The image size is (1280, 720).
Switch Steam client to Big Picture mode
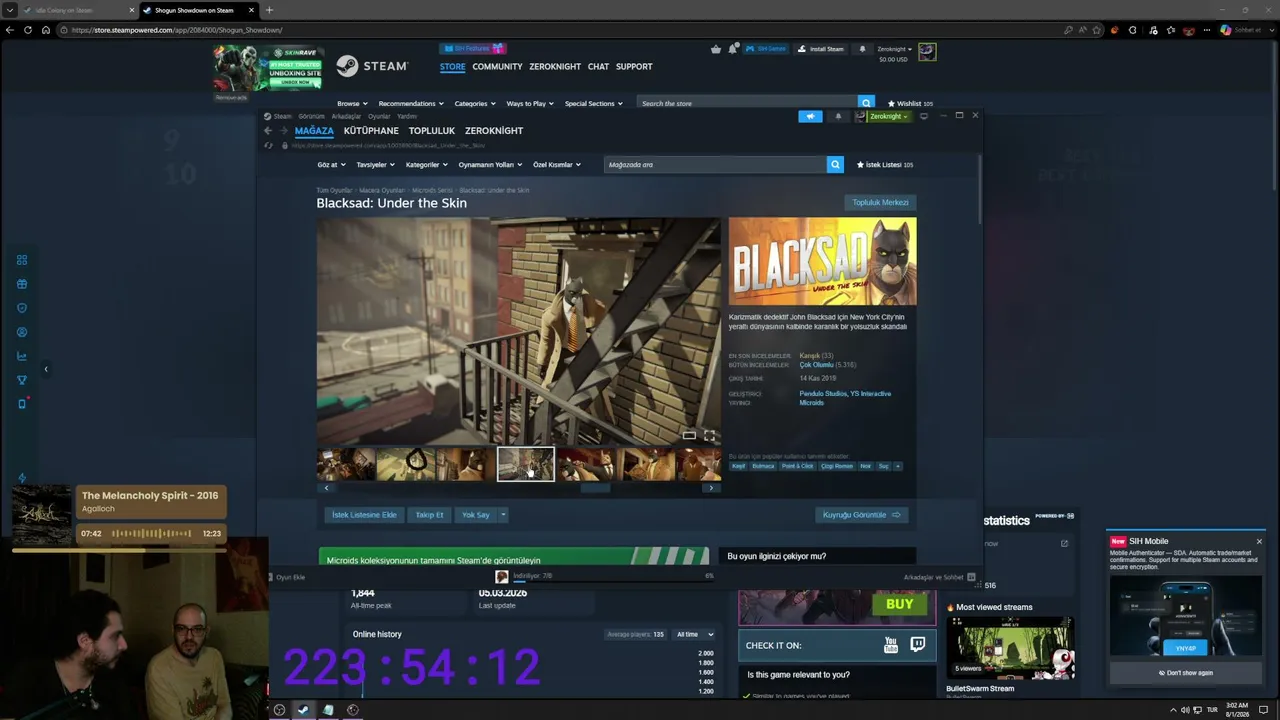click(x=923, y=116)
